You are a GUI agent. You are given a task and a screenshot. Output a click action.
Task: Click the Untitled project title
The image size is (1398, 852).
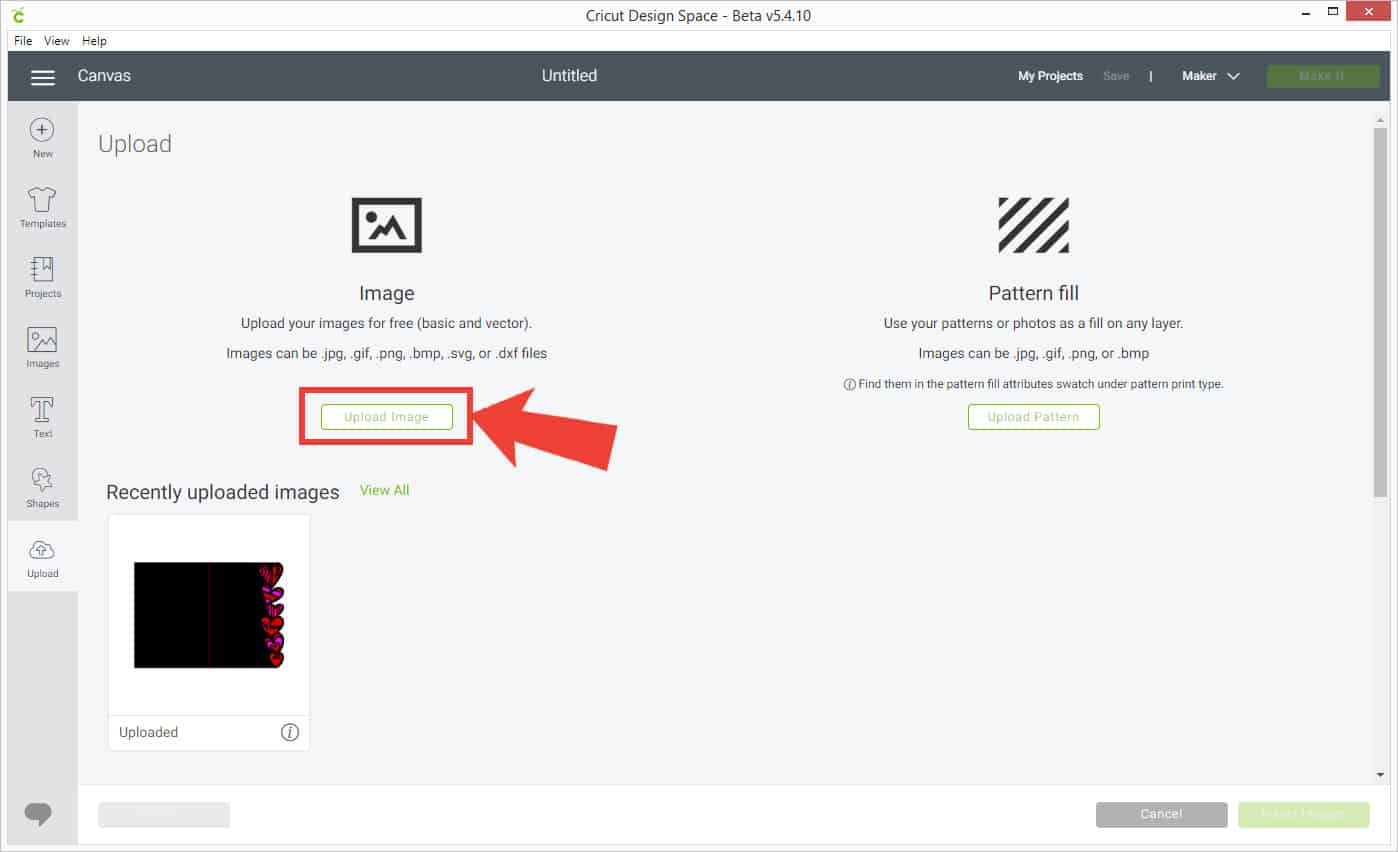[569, 76]
